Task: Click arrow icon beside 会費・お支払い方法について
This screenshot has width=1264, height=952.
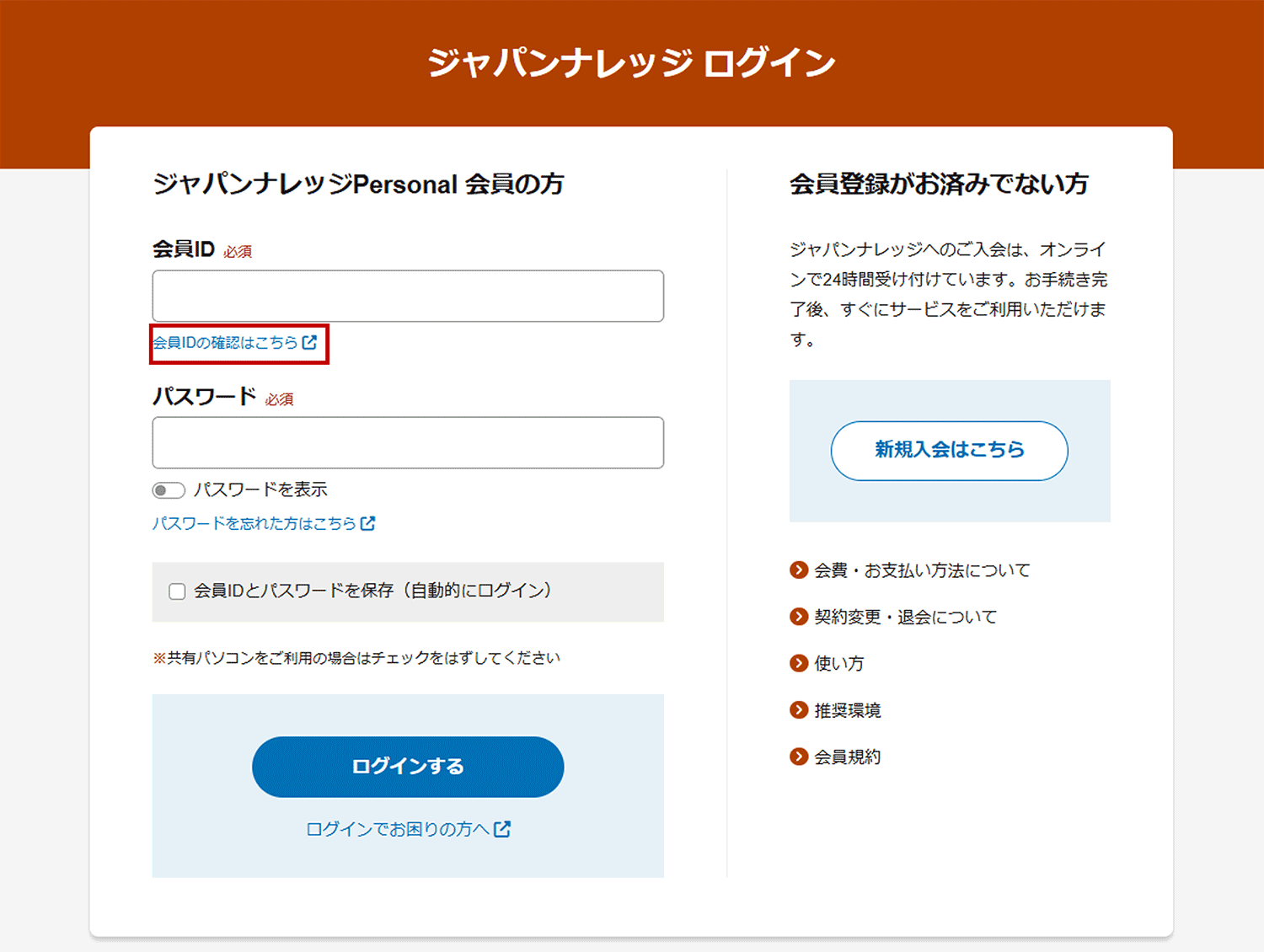Action: tap(799, 570)
